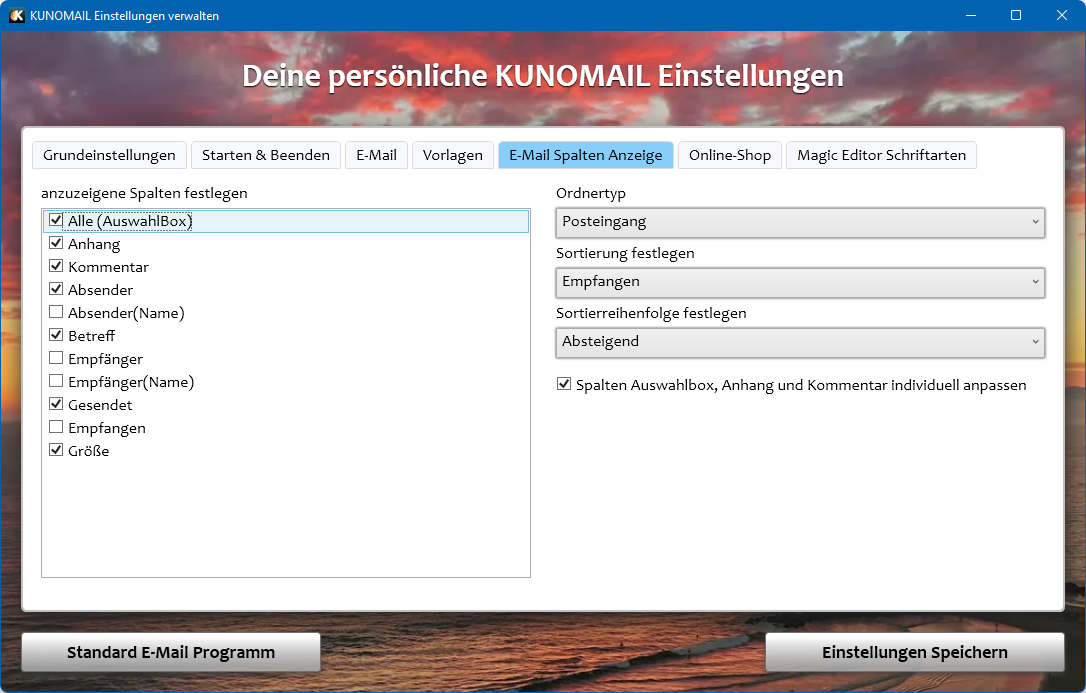Open the Ordnertyp dropdown showing Posteingang
This screenshot has width=1086, height=693.
pos(800,222)
